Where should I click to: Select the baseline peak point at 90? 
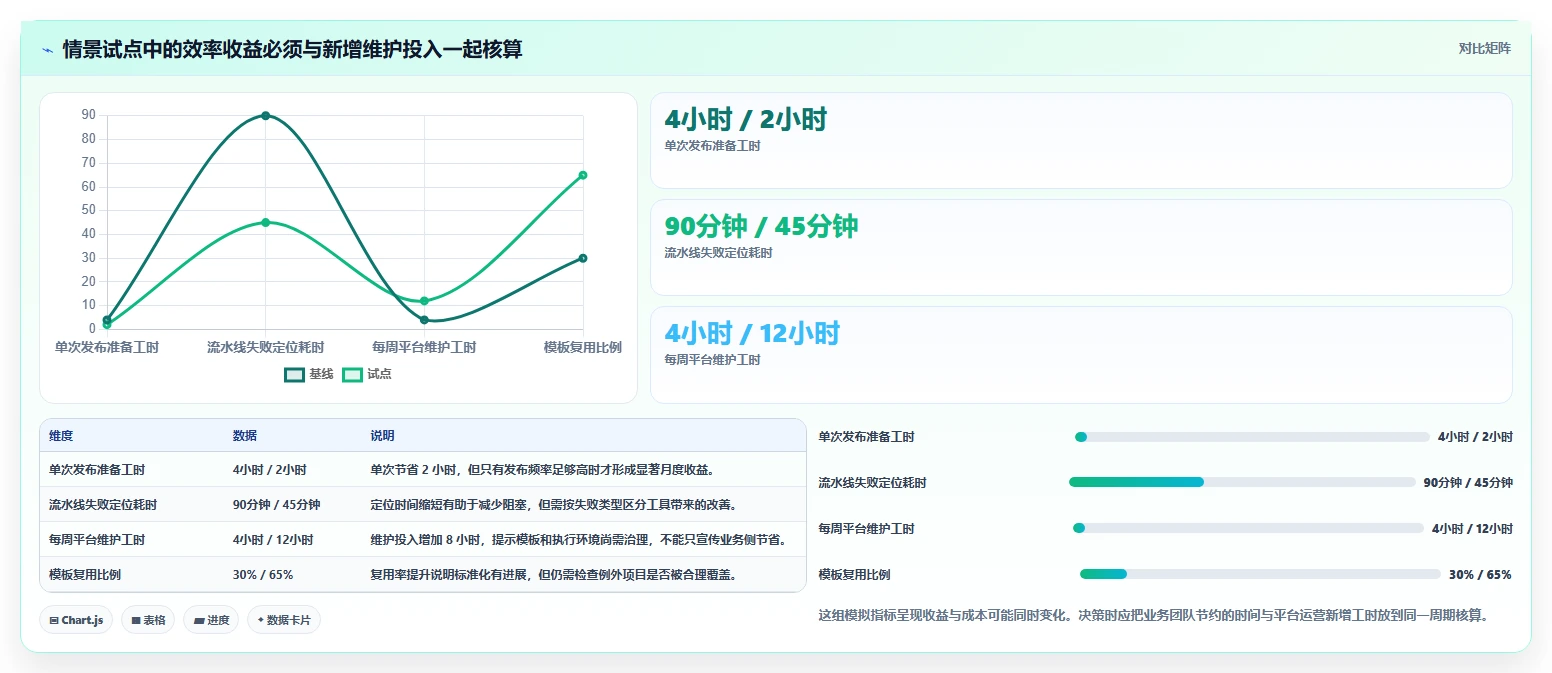click(265, 115)
